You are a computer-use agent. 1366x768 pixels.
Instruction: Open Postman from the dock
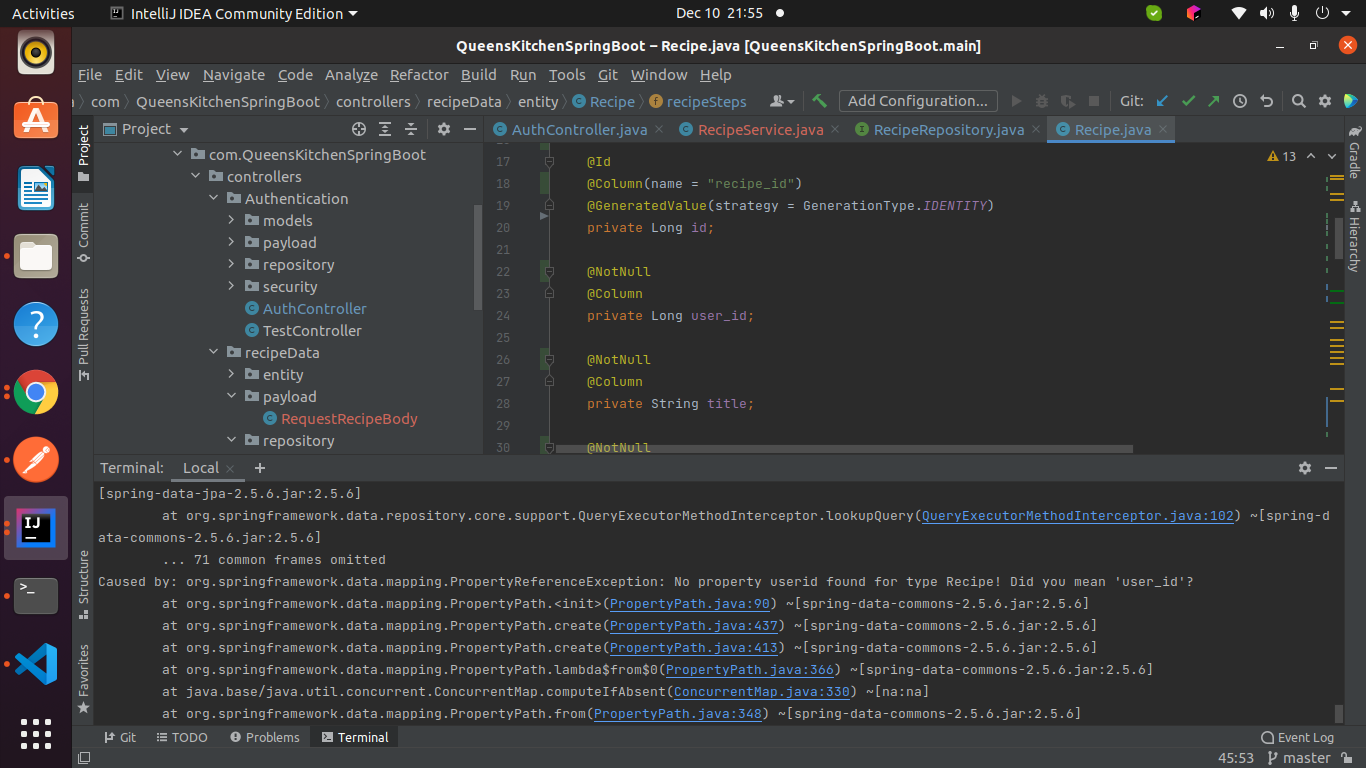pyautogui.click(x=36, y=460)
